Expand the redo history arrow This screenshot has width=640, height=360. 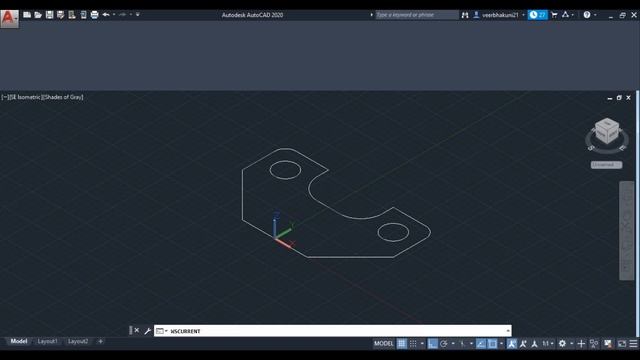click(131, 15)
